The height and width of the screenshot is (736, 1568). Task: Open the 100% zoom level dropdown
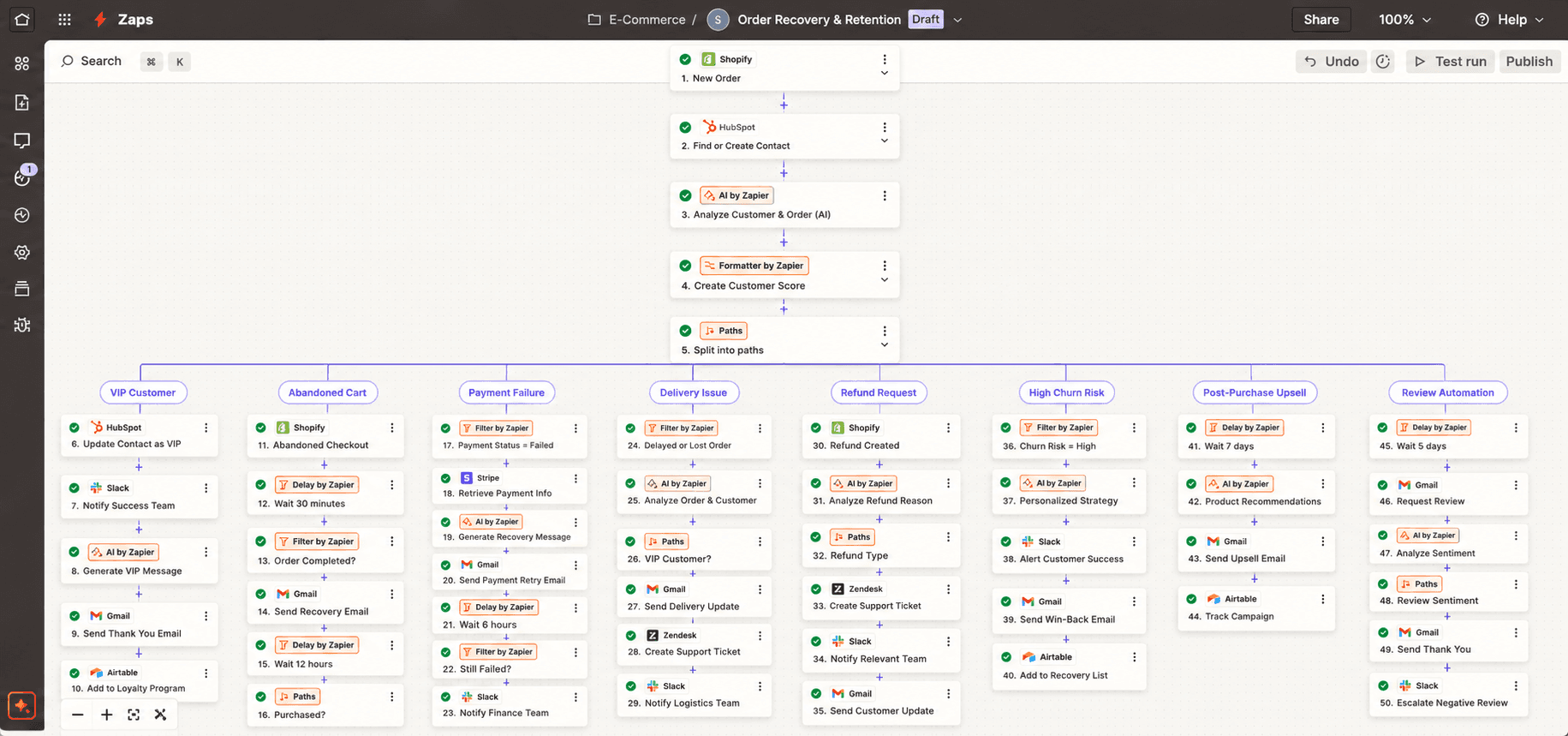point(1405,20)
